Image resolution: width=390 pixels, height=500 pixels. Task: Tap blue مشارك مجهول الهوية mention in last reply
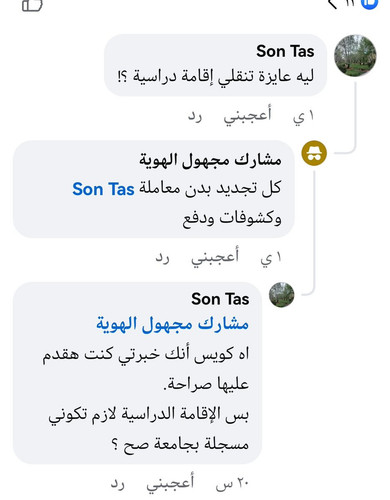click(x=172, y=324)
